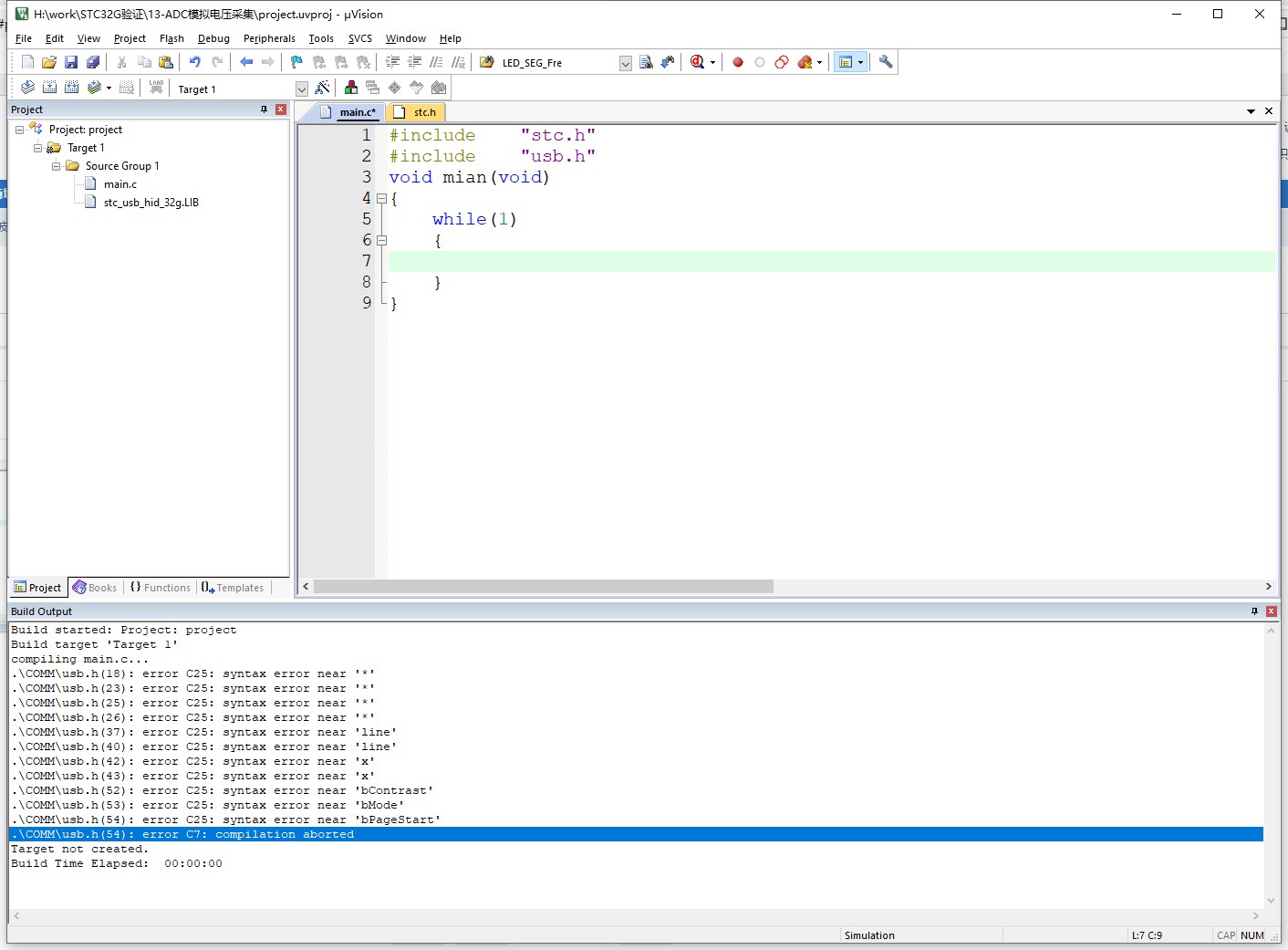Viewport: 1288px width, 950px height.
Task: Open the batch build dropdown arrow
Action: tap(109, 89)
